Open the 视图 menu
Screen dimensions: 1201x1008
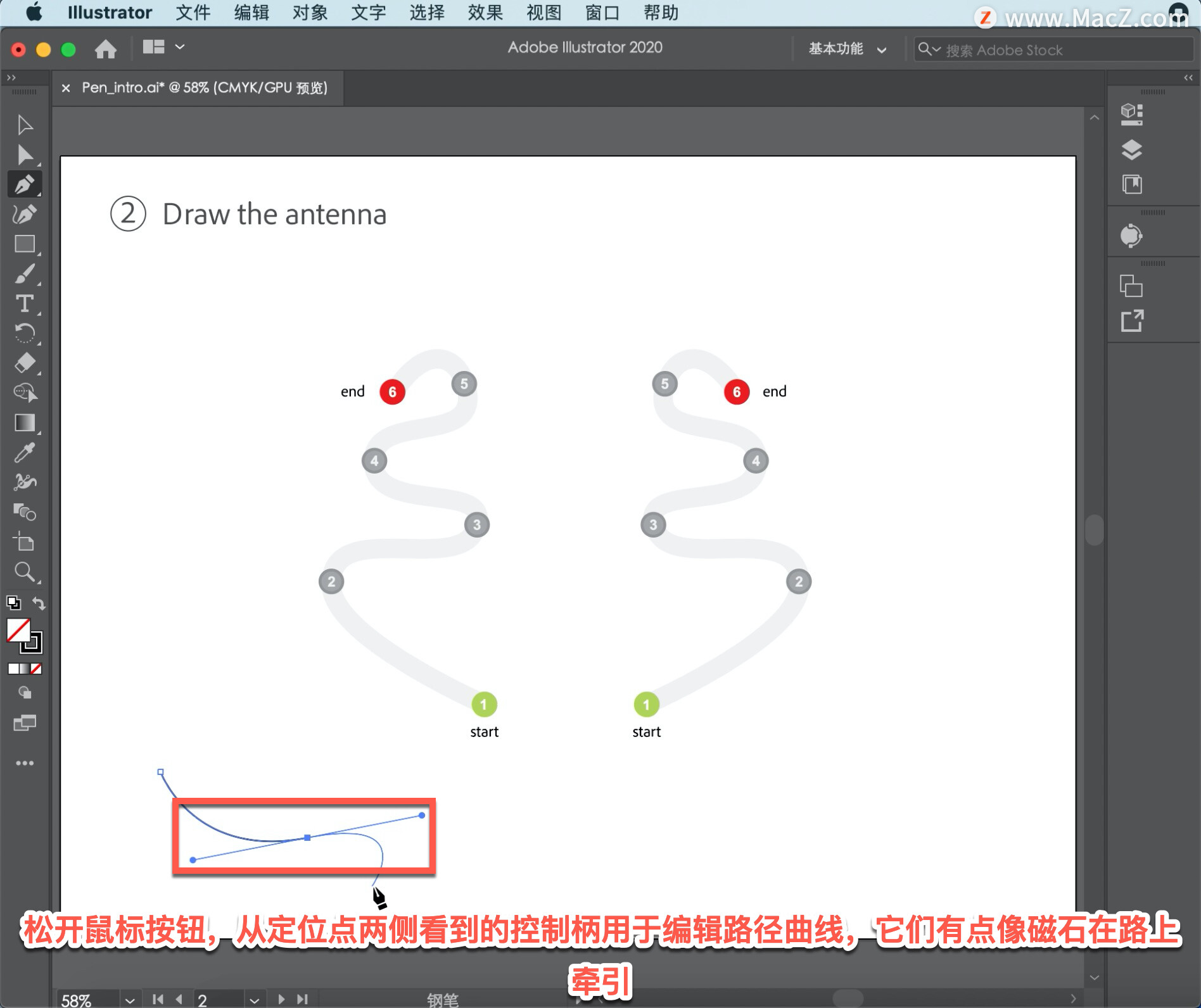click(543, 13)
